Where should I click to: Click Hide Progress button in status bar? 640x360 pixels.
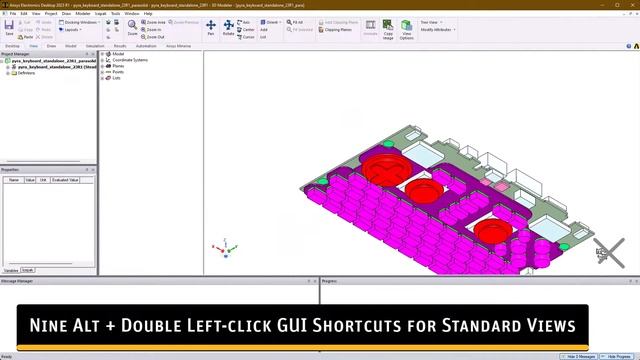[617, 357]
